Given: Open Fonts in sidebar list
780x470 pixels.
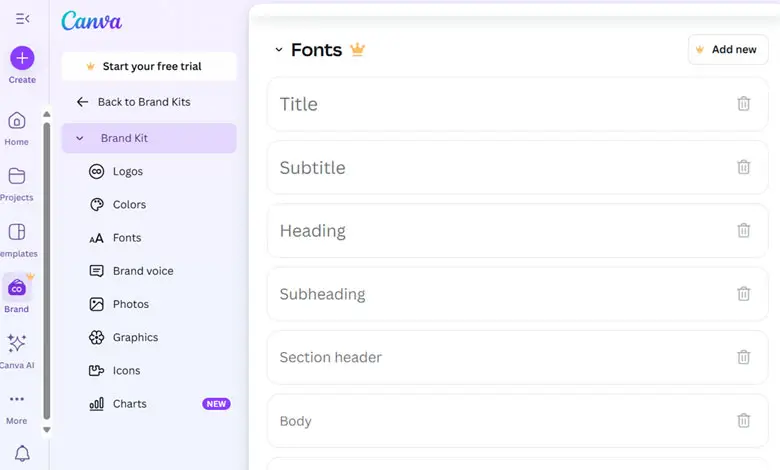Looking at the screenshot, I should 115,238.
